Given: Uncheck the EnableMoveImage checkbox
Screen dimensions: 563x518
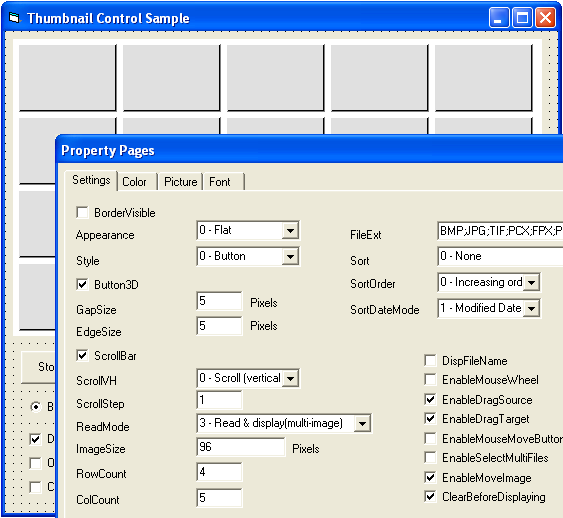Looking at the screenshot, I should tap(430, 477).
